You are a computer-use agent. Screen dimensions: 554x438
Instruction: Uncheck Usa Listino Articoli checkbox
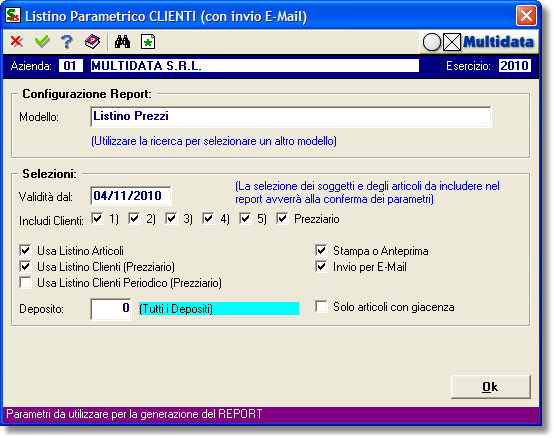pos(25,250)
